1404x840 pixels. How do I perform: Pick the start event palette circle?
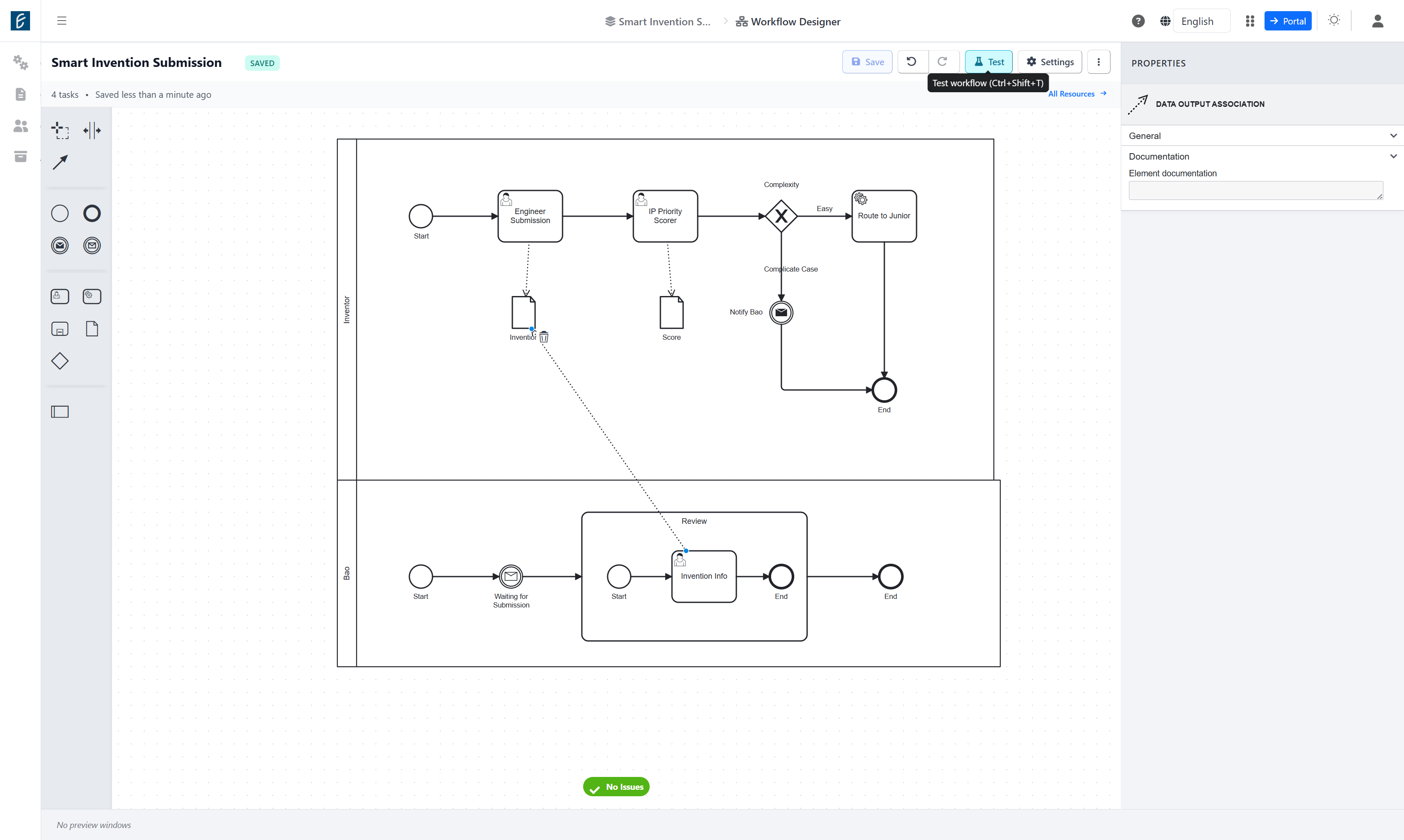tap(60, 213)
